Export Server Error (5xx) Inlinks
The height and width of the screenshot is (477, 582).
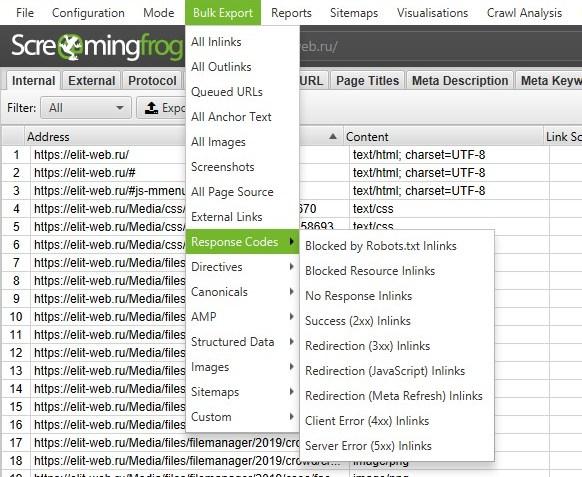tap(397, 446)
